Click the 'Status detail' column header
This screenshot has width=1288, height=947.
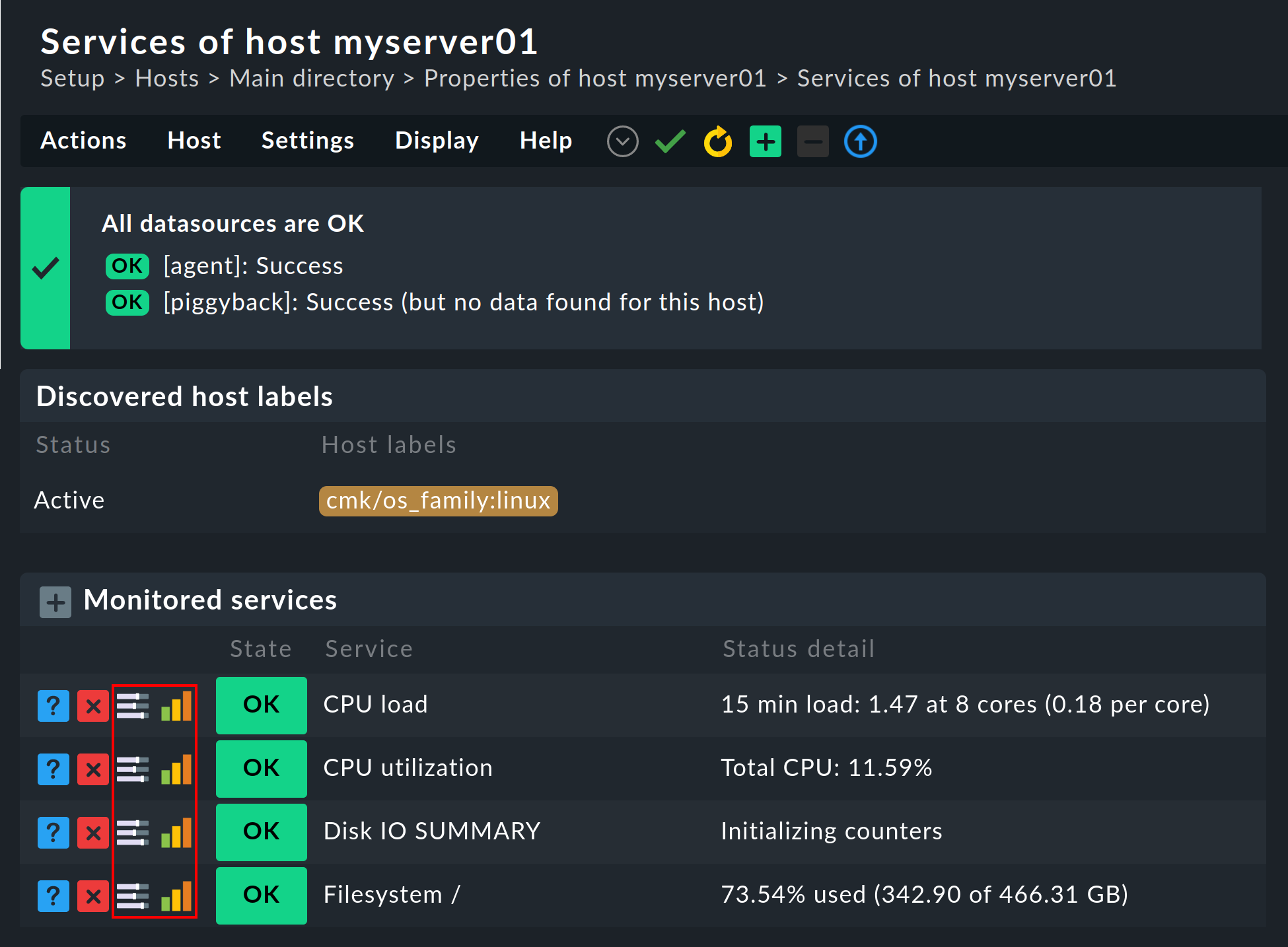799,649
